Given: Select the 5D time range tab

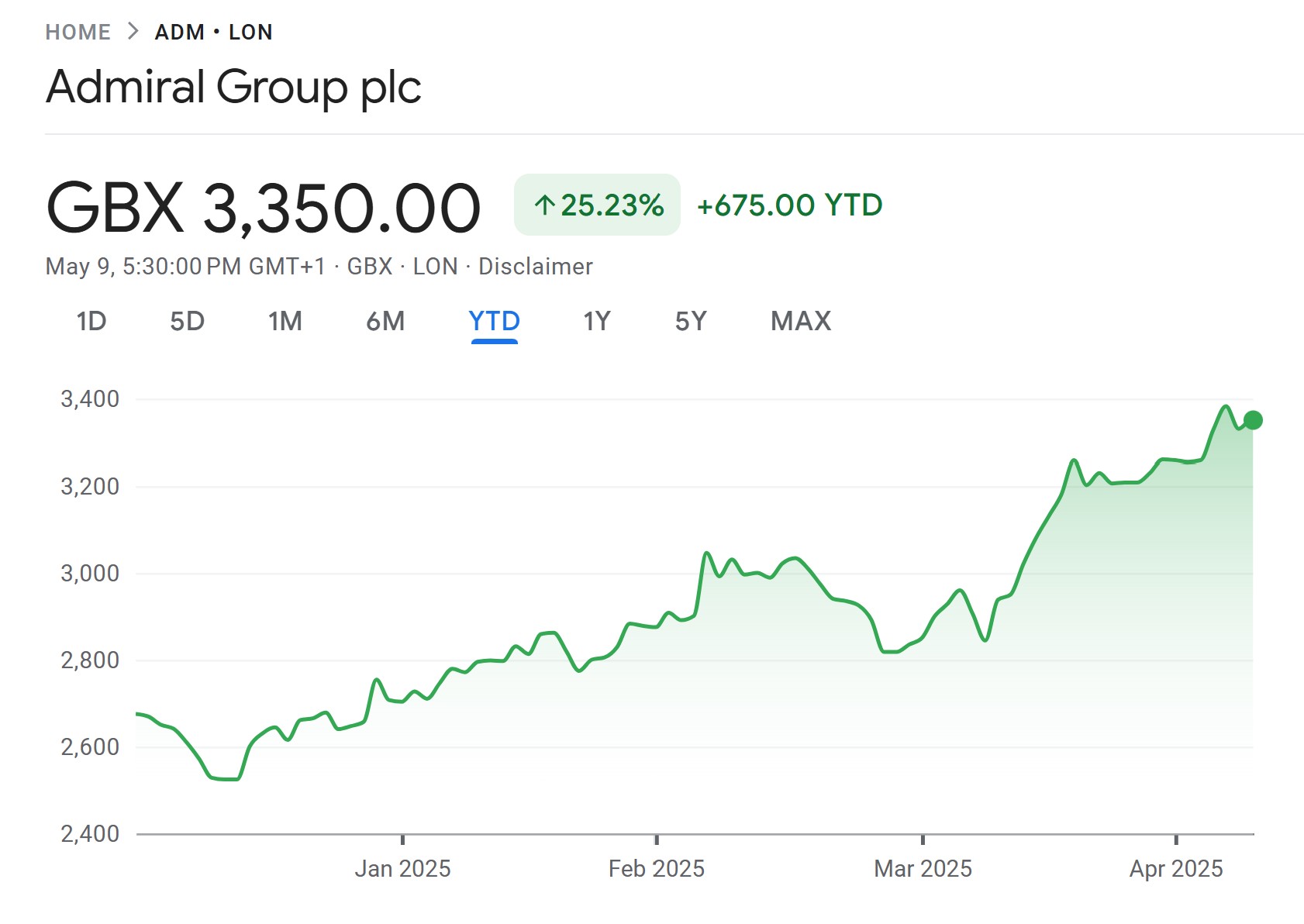Looking at the screenshot, I should click(x=187, y=321).
